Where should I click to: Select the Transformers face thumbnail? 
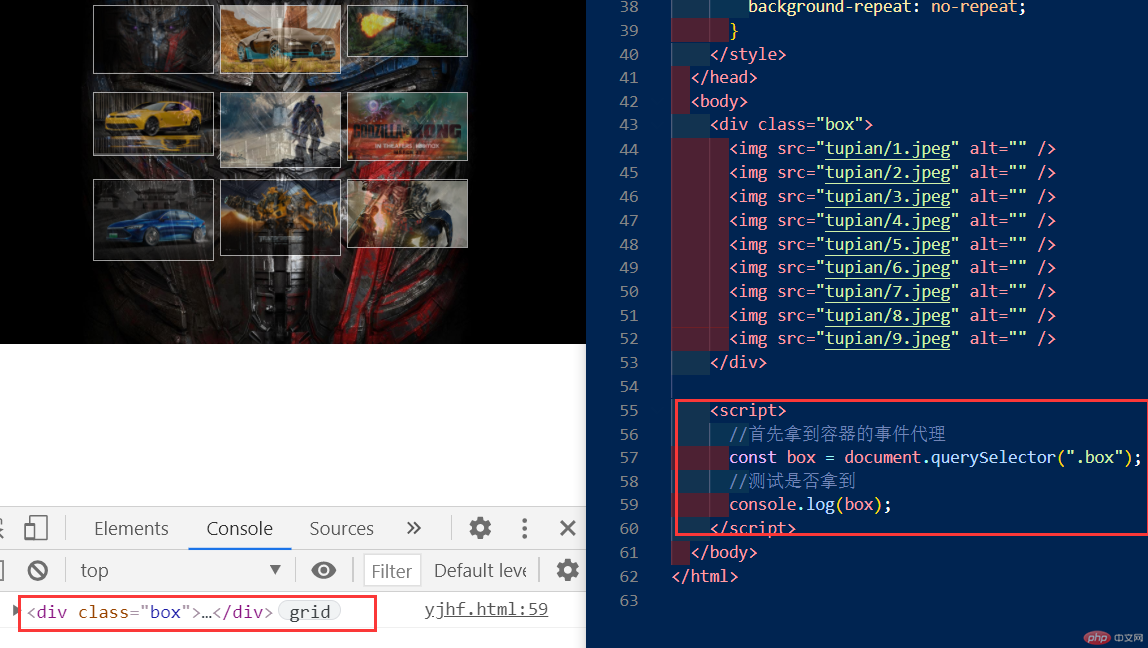coord(154,40)
